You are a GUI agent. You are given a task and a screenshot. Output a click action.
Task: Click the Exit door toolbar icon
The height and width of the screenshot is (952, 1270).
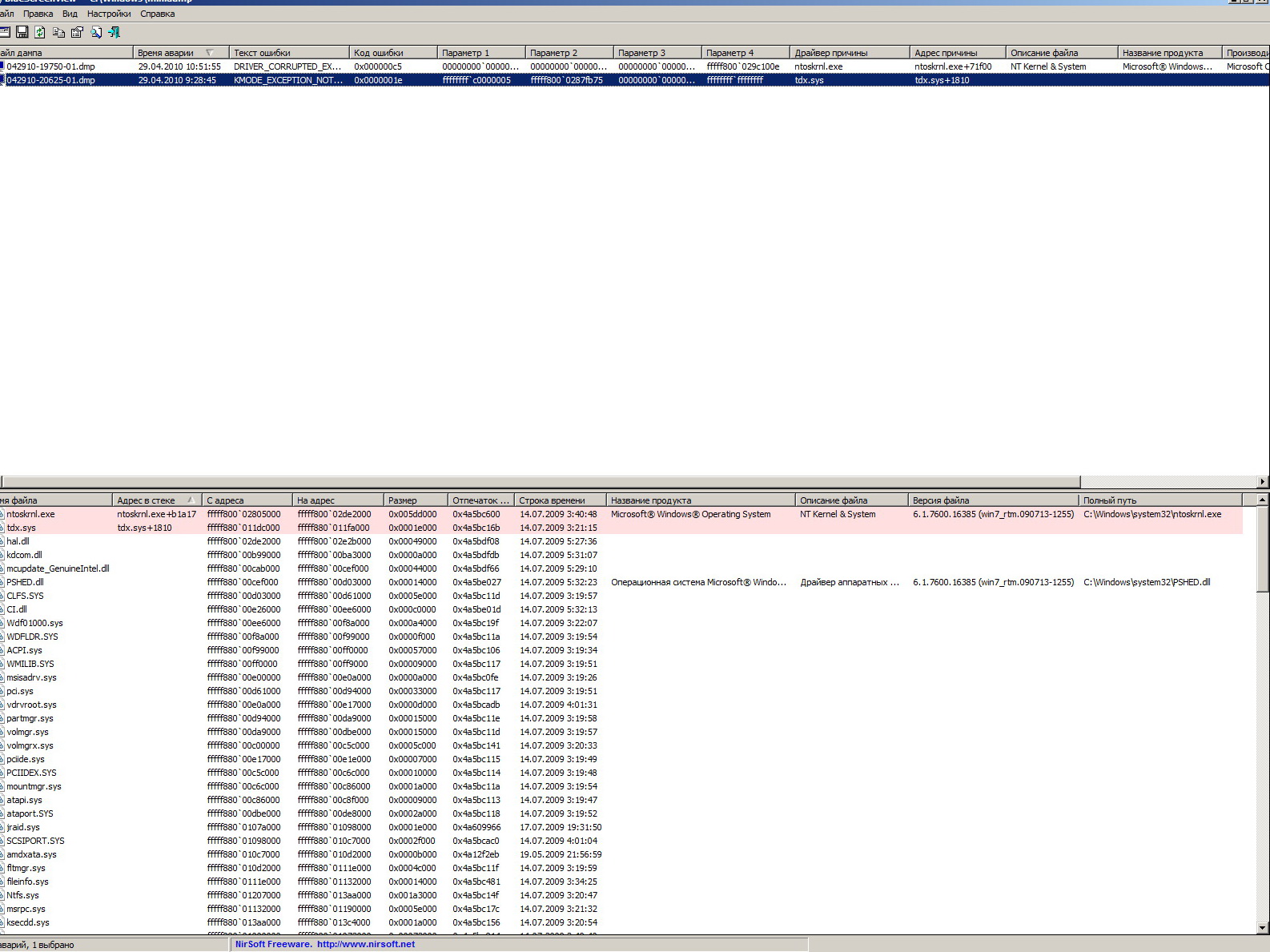[114, 32]
